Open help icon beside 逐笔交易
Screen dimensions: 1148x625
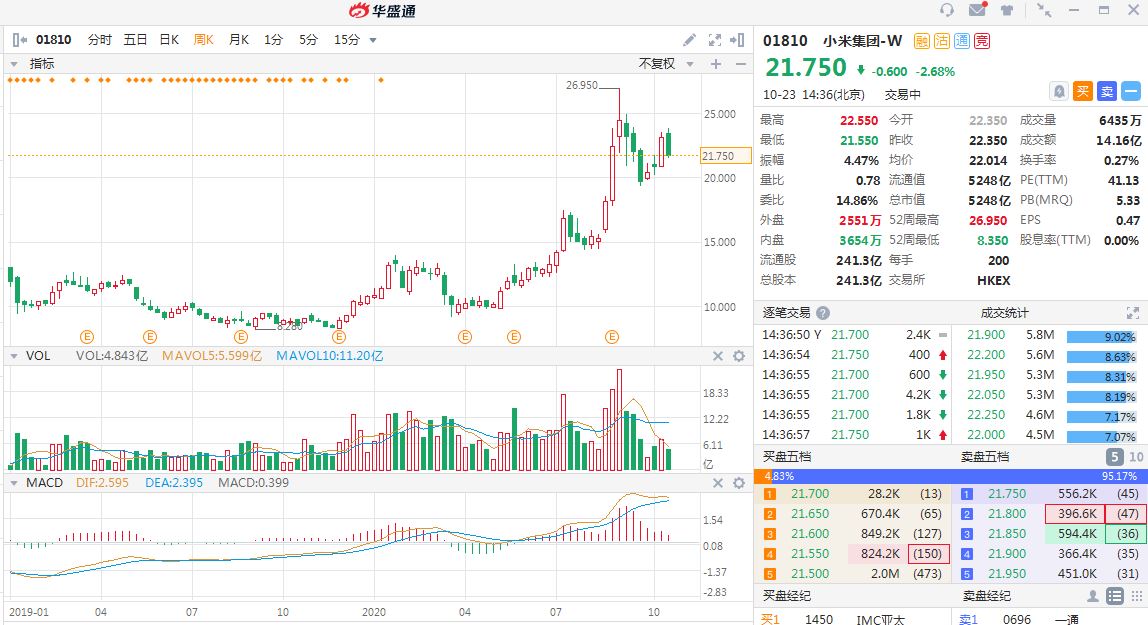823,313
